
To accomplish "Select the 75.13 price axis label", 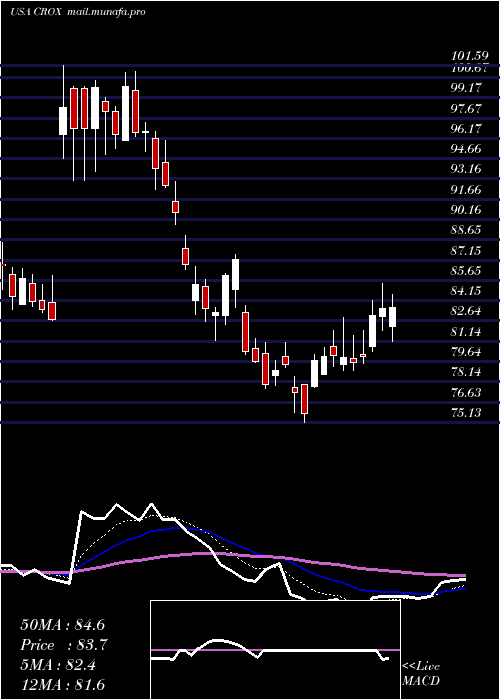I will tap(466, 412).
